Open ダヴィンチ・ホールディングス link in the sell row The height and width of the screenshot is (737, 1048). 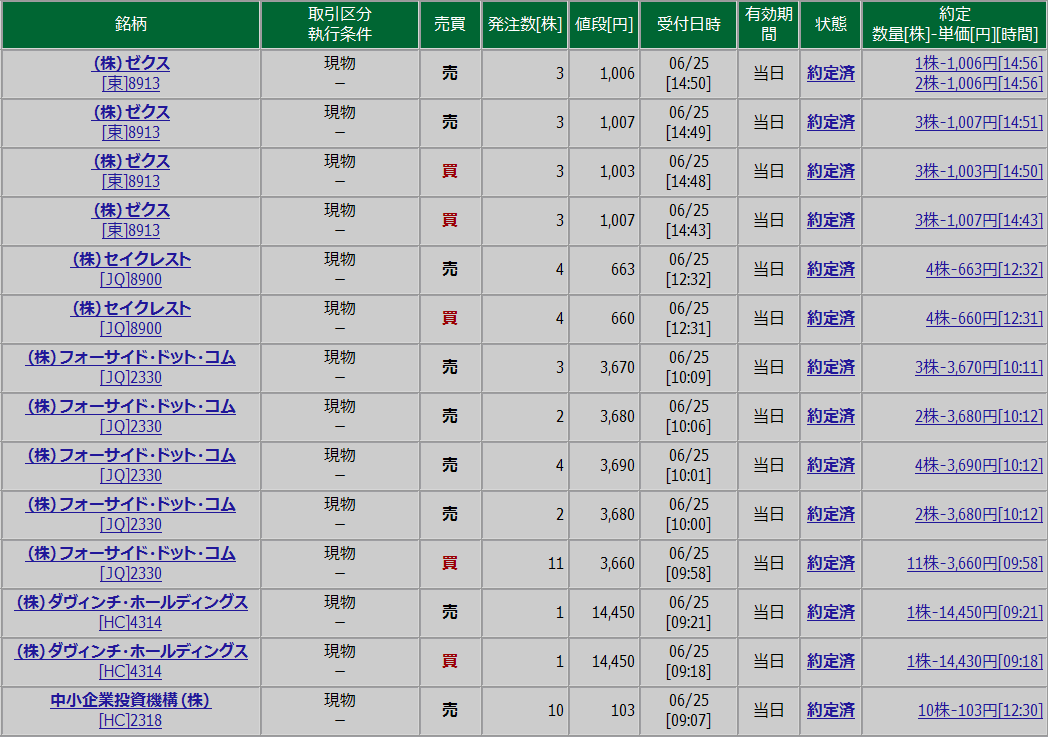coord(131,602)
